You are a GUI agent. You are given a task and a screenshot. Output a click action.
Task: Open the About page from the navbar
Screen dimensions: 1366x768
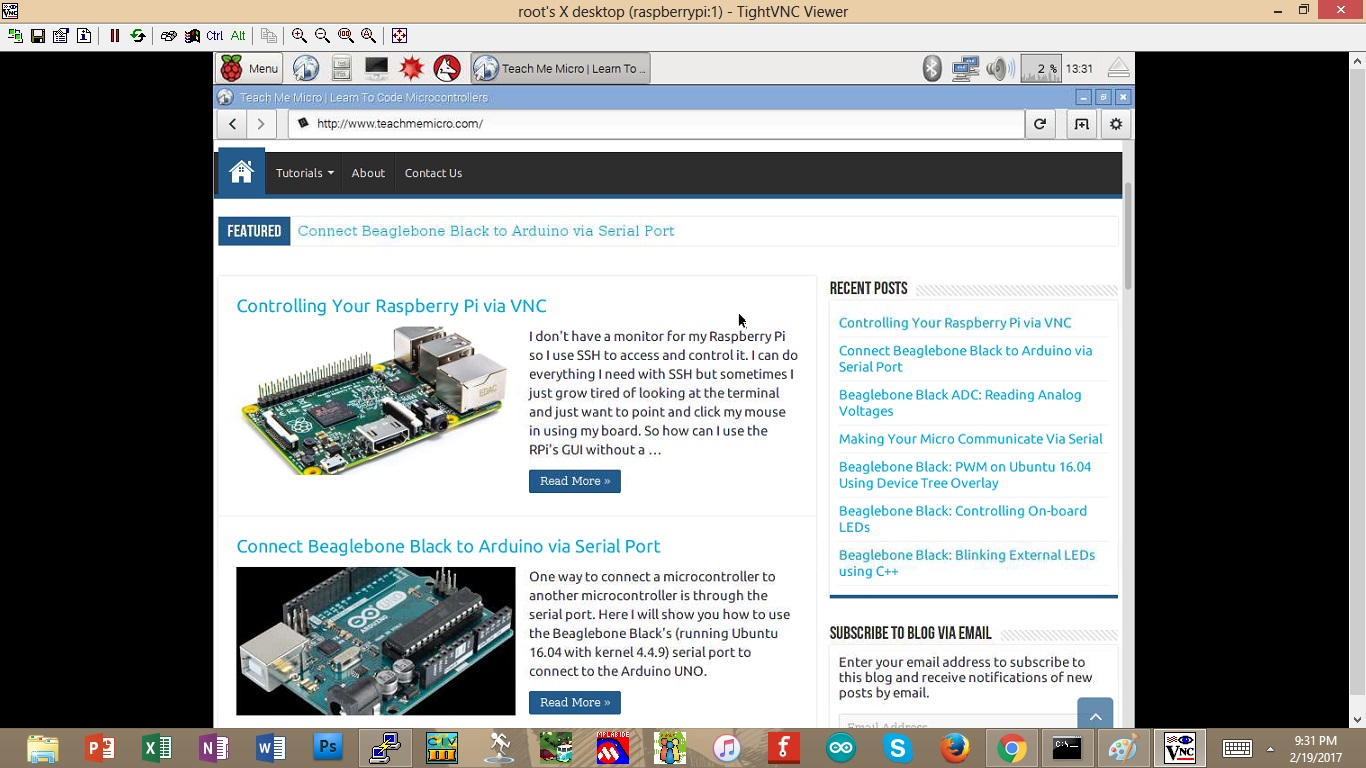click(x=368, y=173)
